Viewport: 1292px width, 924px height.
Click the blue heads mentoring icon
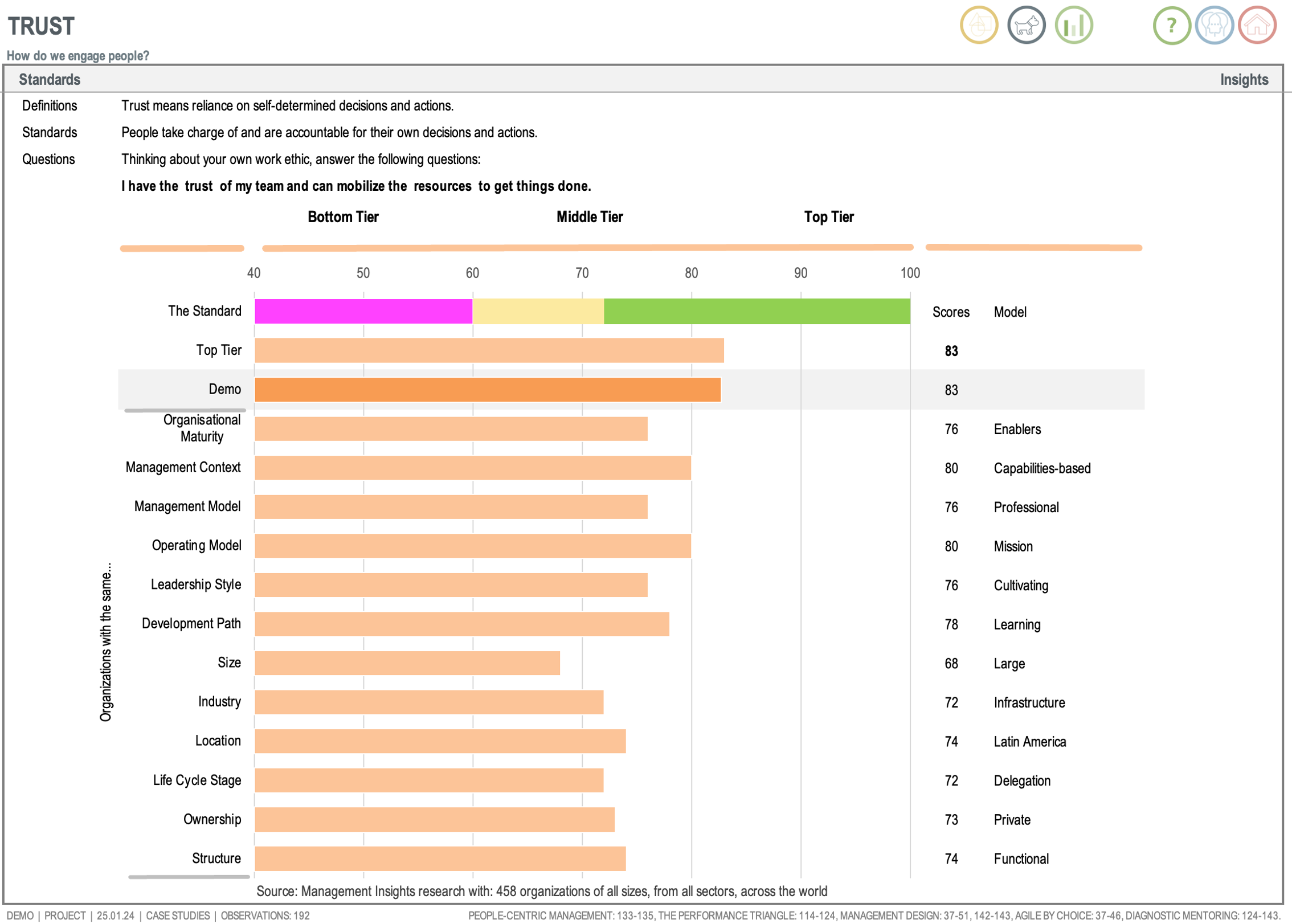1214,26
